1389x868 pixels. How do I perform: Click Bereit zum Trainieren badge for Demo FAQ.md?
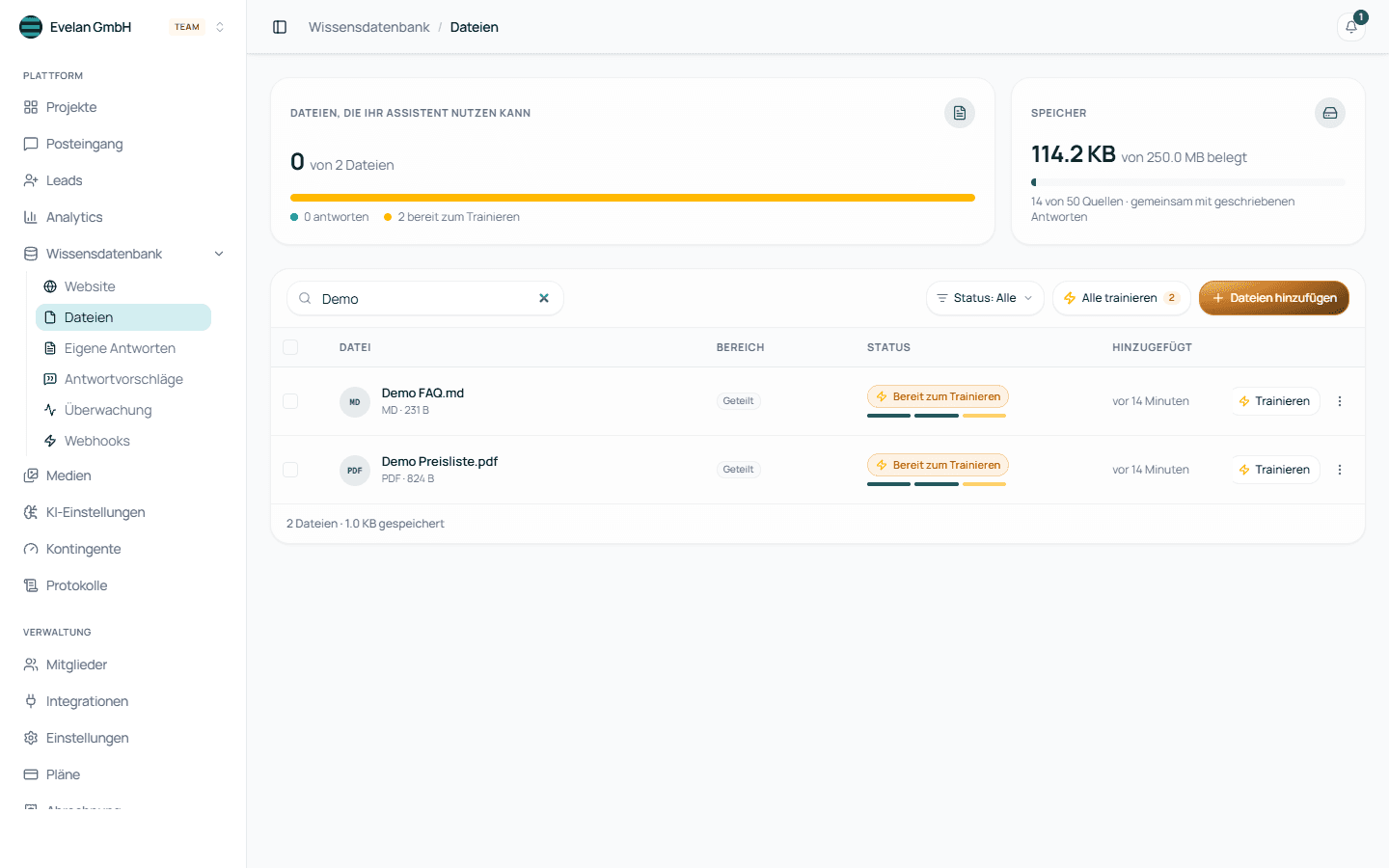tap(938, 396)
